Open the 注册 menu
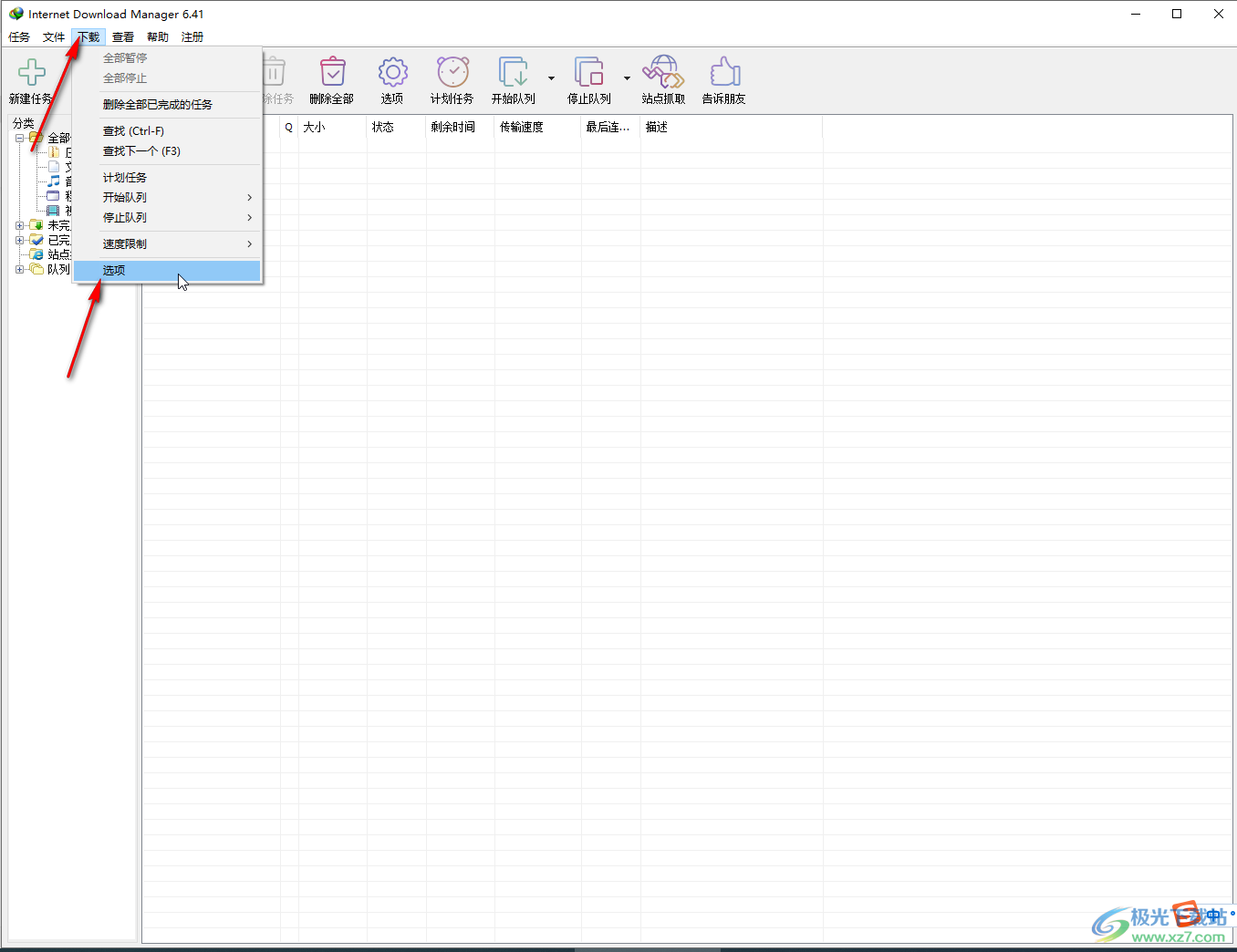The height and width of the screenshot is (952, 1237). click(x=192, y=37)
